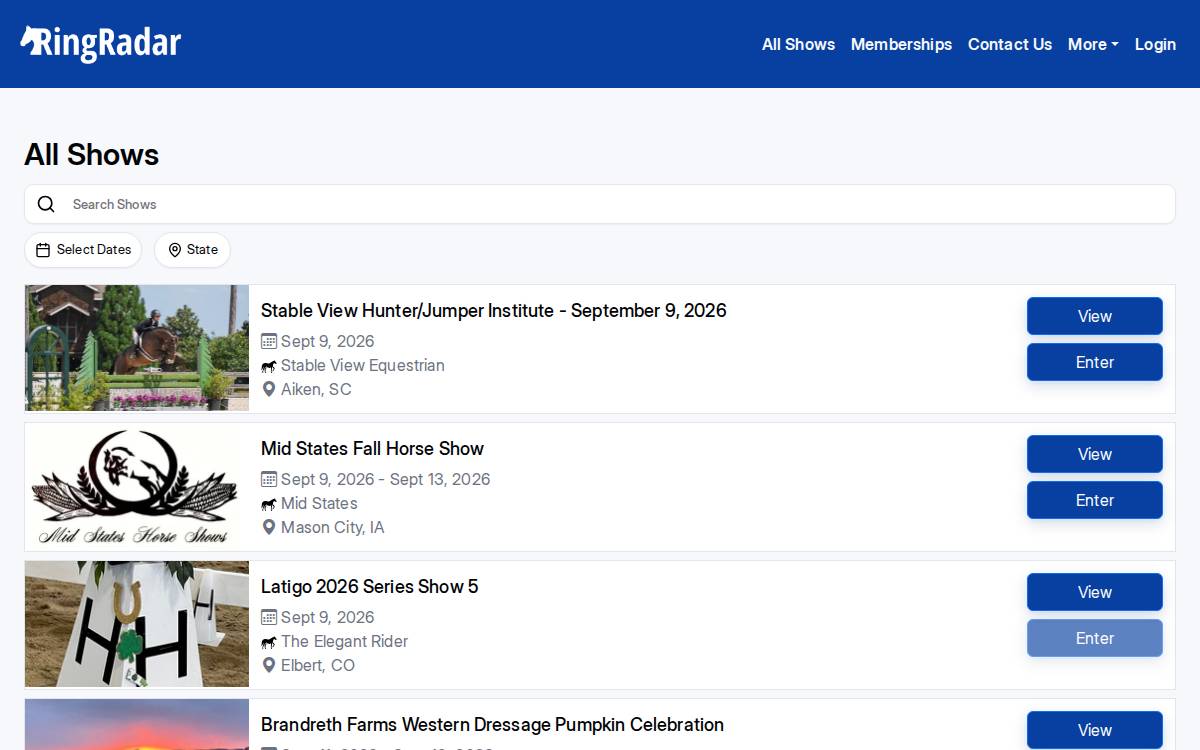This screenshot has height=750, width=1200.
Task: Click Login in the top navigation
Action: [x=1155, y=44]
